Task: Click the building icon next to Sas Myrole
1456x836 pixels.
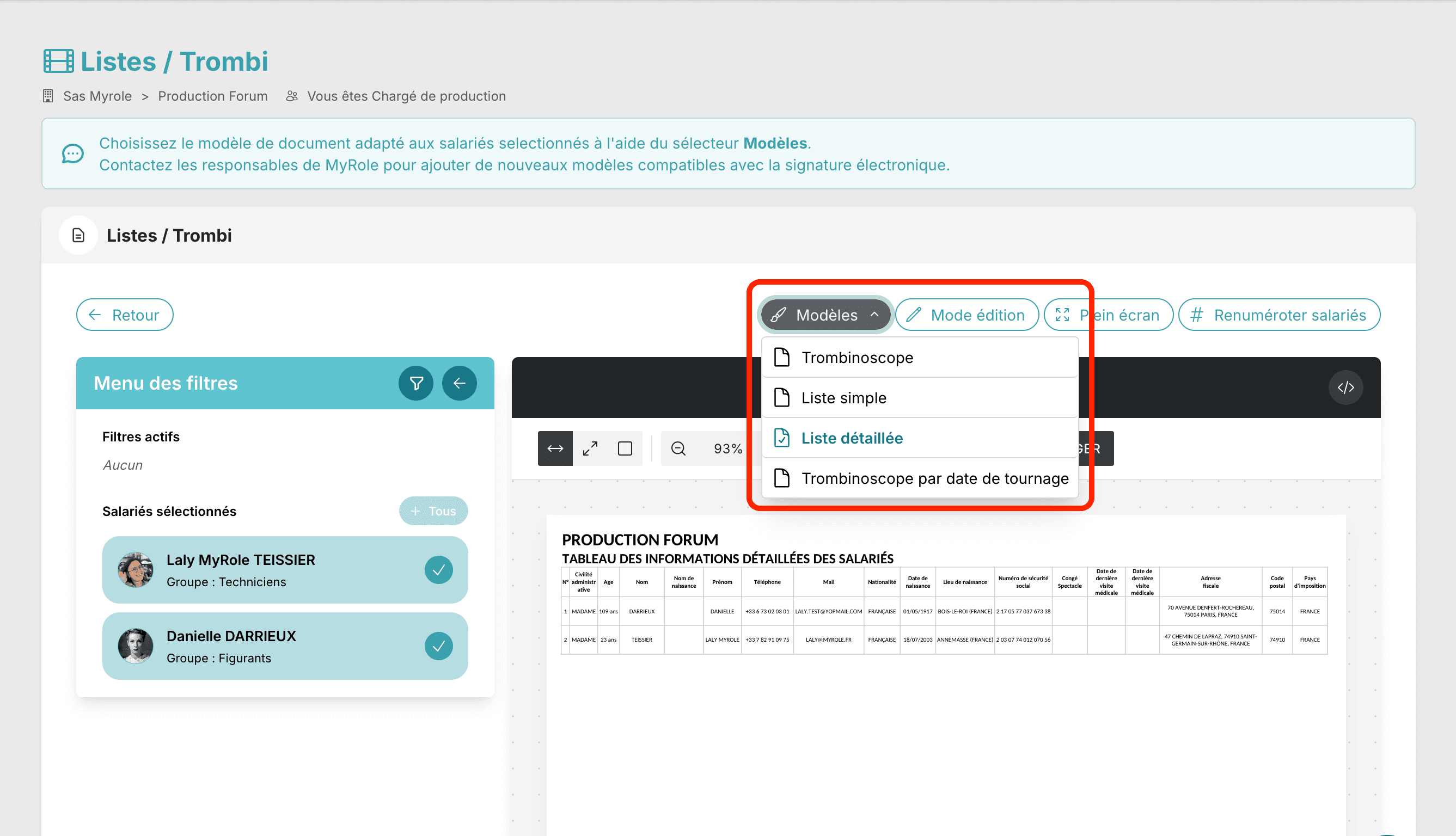Action: [48, 96]
